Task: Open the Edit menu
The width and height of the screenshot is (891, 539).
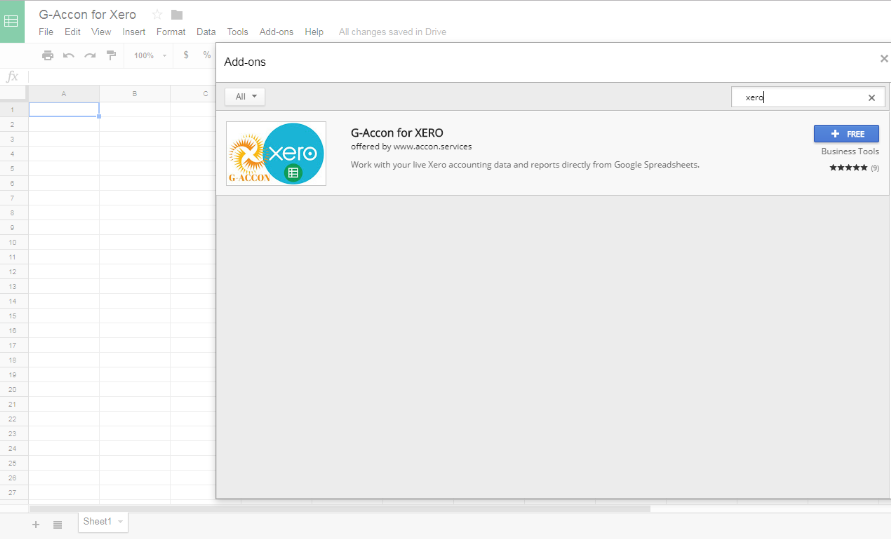Action: pos(72,32)
